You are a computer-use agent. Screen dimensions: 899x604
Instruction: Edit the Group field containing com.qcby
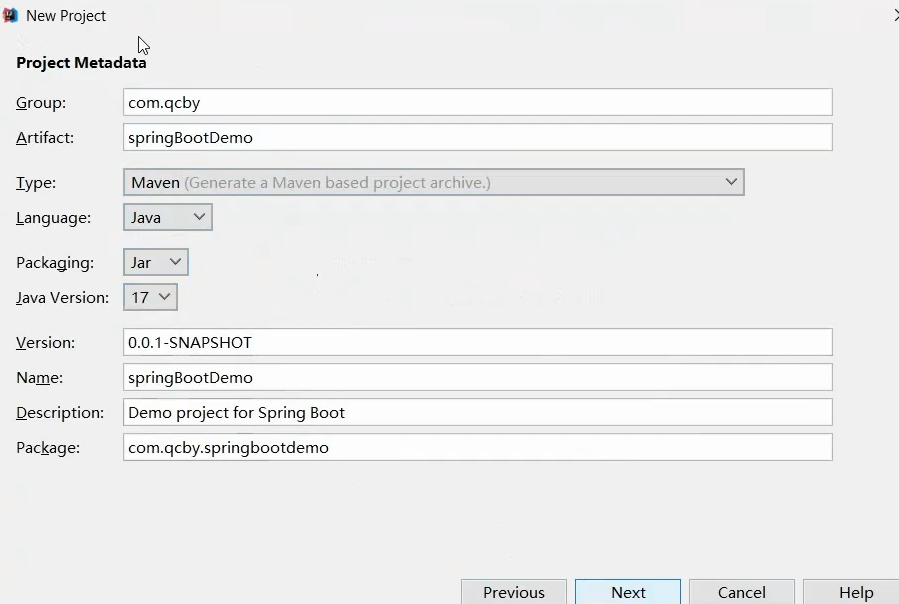click(478, 102)
